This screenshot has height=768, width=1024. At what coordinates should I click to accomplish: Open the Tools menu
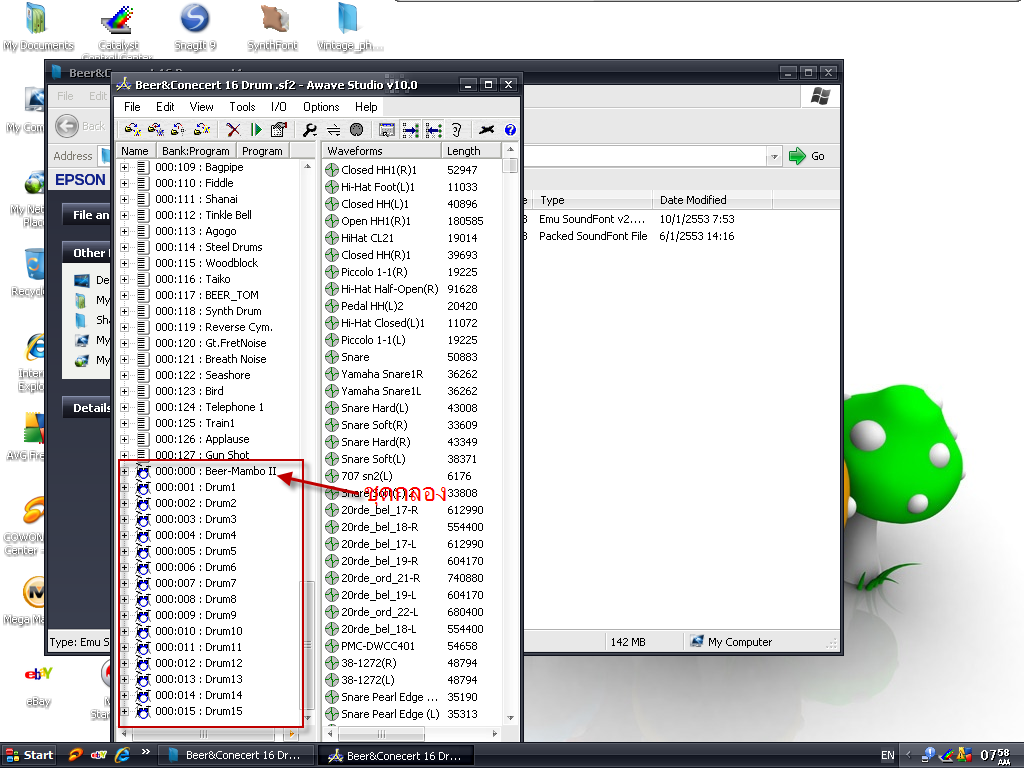click(242, 106)
